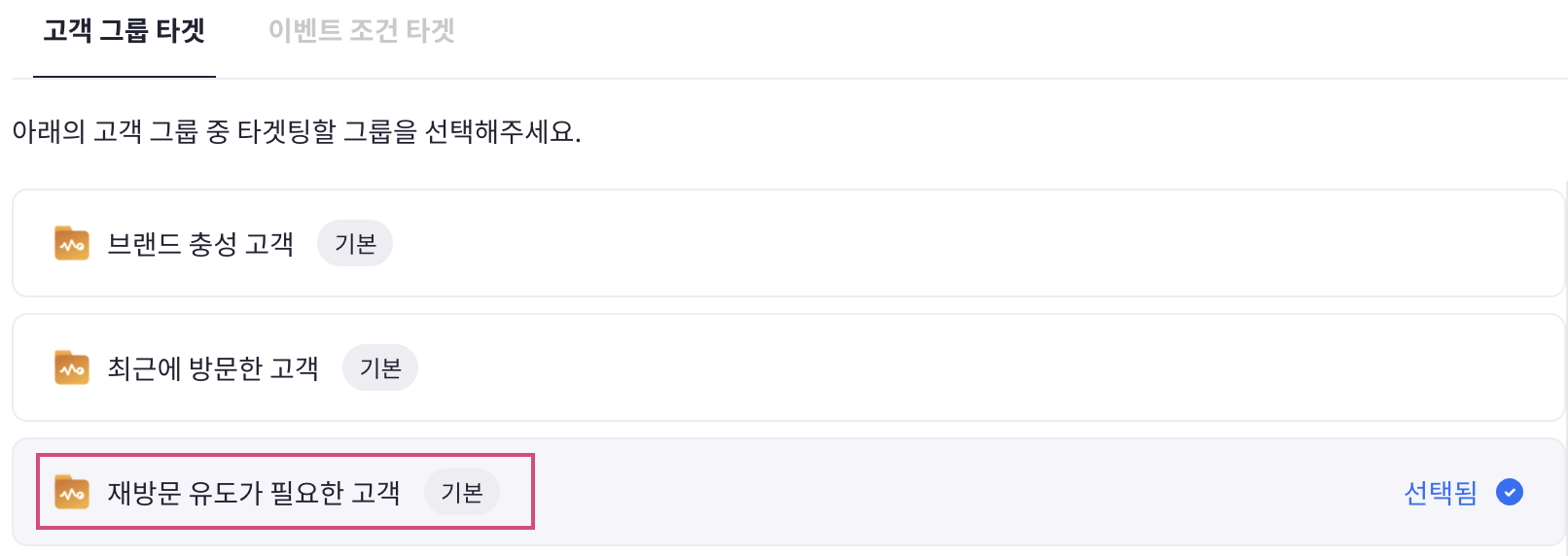Click empty space in the 브랜드 충성 고객 card

coord(924,244)
